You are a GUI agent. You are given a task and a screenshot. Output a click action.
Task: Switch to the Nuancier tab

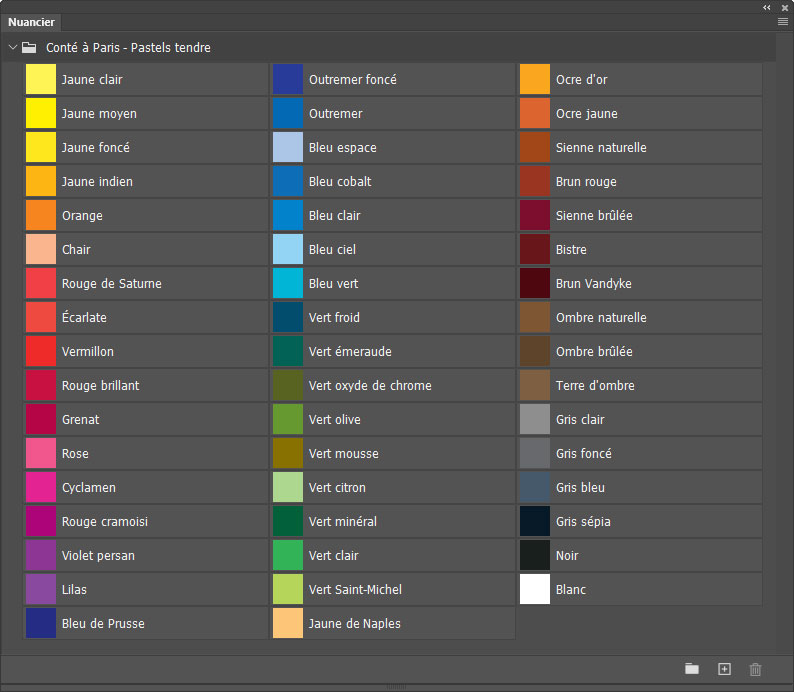pos(32,22)
